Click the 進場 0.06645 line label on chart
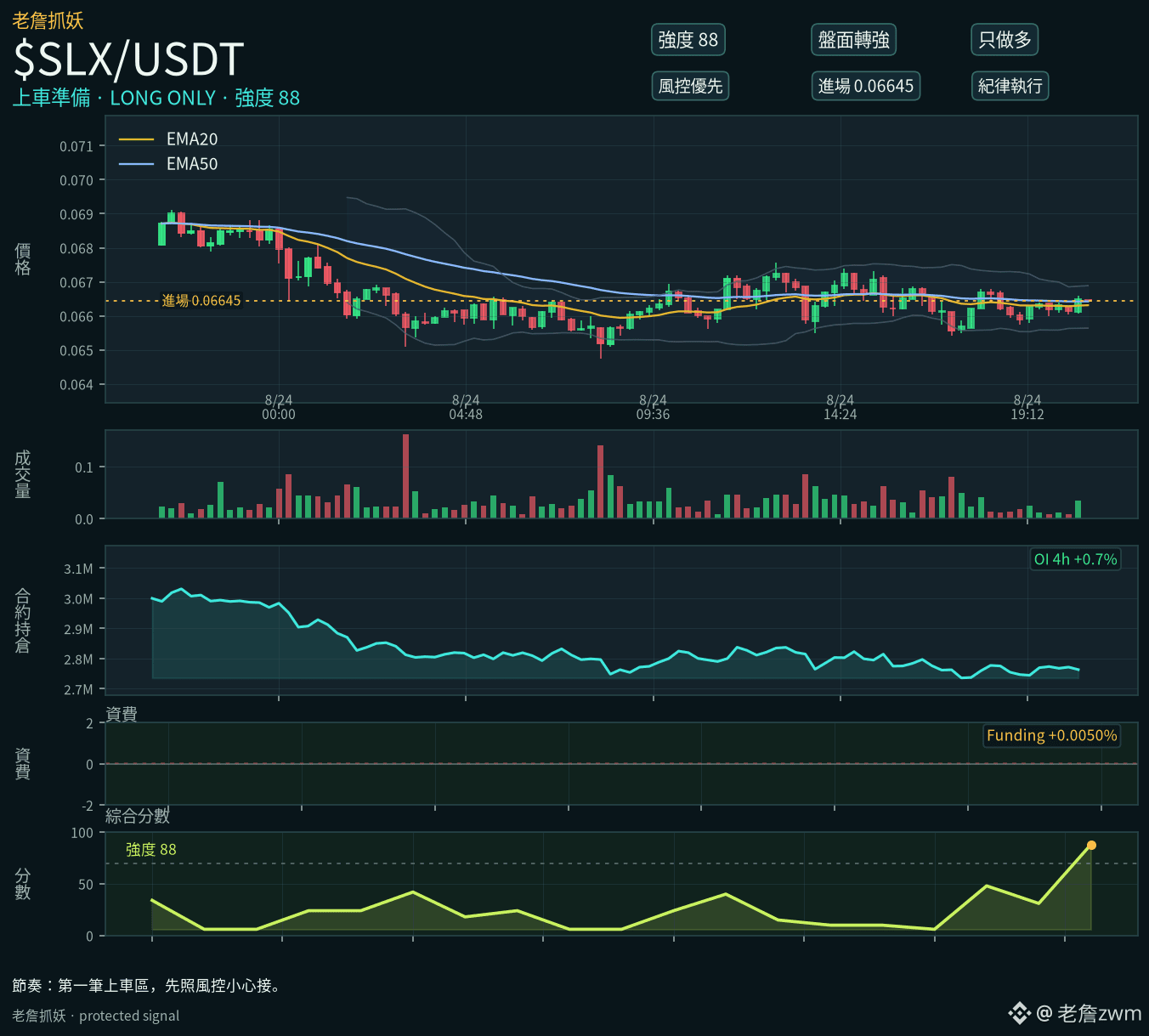1149x1036 pixels. pos(201,301)
